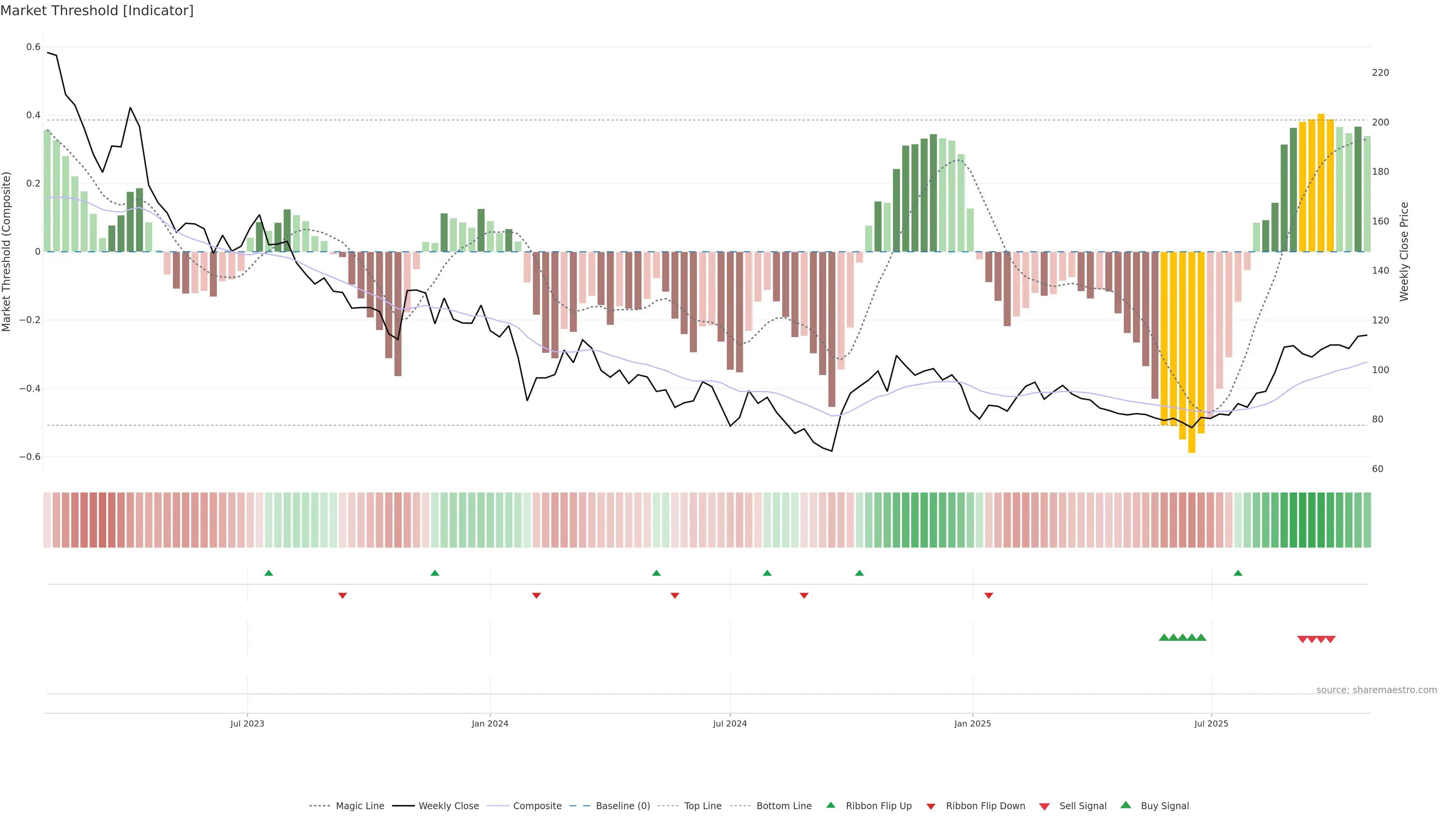Click the leftmost green buy signal triangle

point(1164,637)
